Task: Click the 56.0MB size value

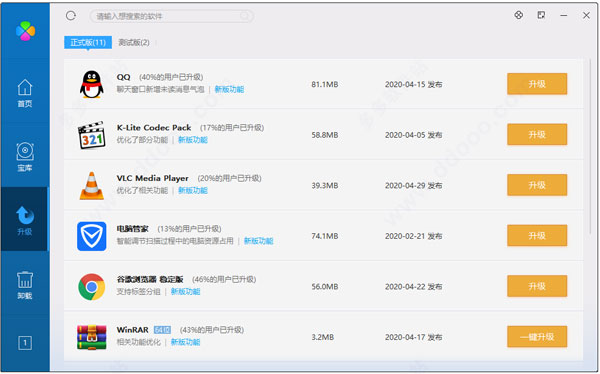Action: coord(325,286)
